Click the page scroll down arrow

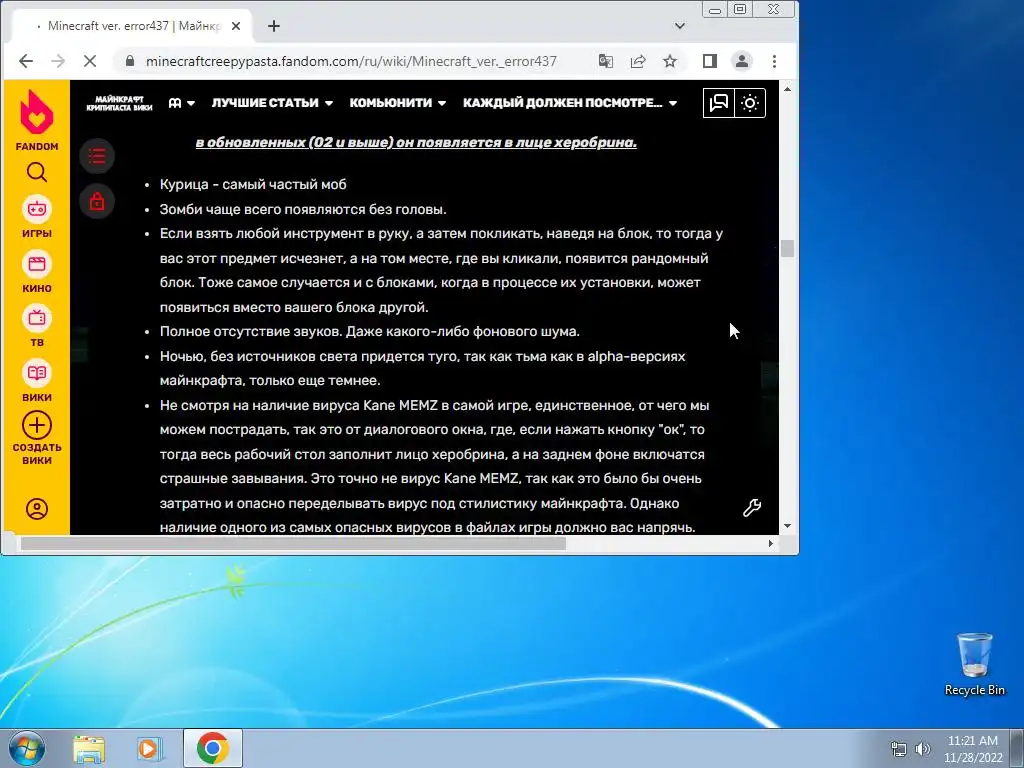click(x=787, y=526)
